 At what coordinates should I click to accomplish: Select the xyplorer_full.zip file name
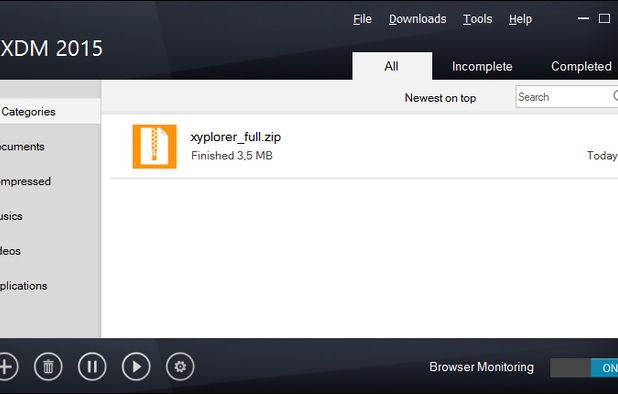(236, 138)
